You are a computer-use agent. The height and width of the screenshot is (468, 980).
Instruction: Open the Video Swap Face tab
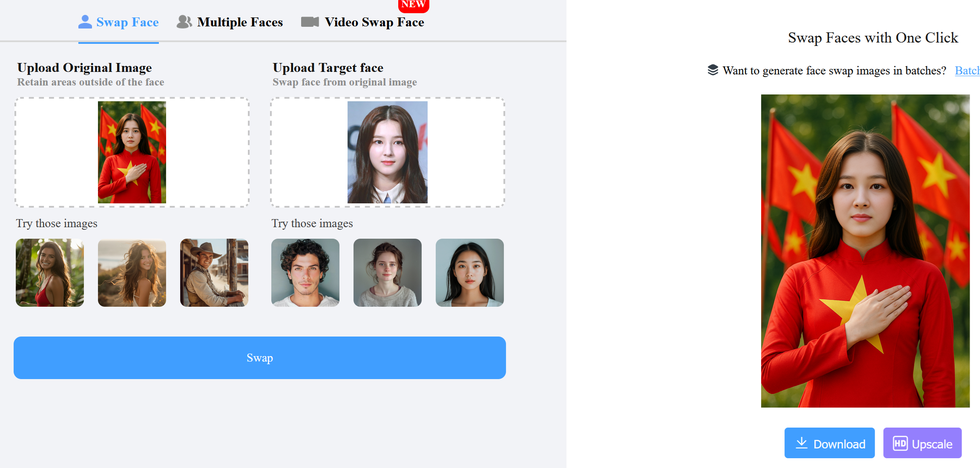pos(373,21)
